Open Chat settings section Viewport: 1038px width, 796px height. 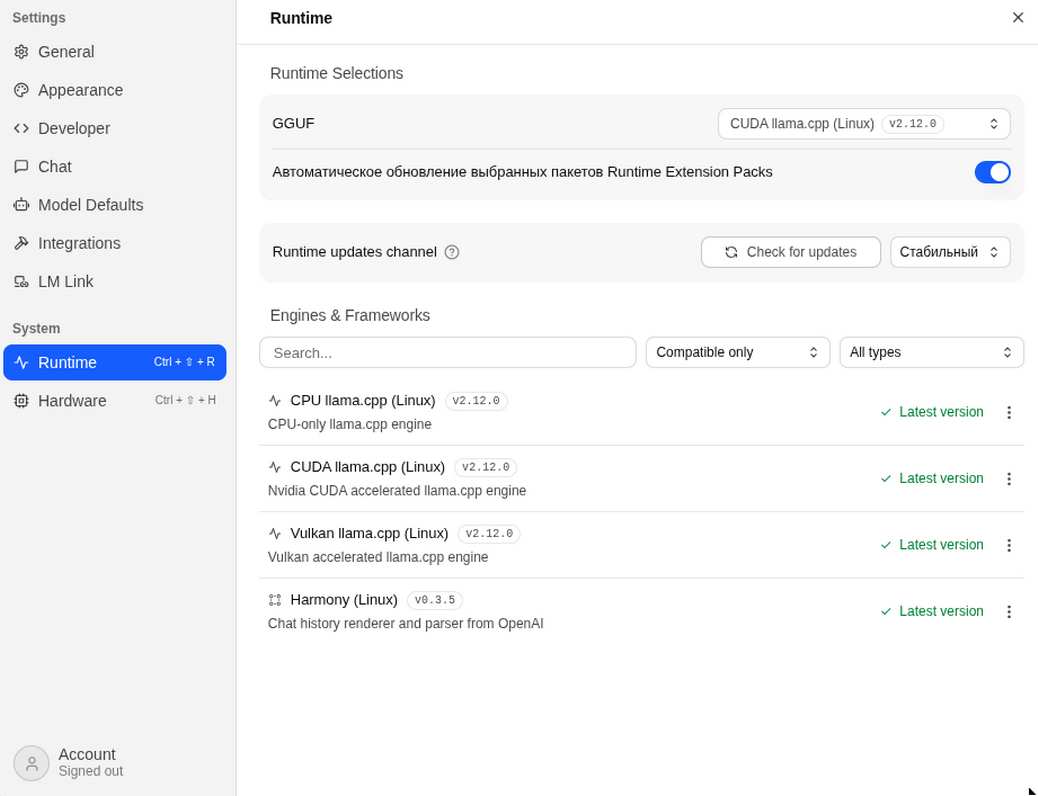115,166
